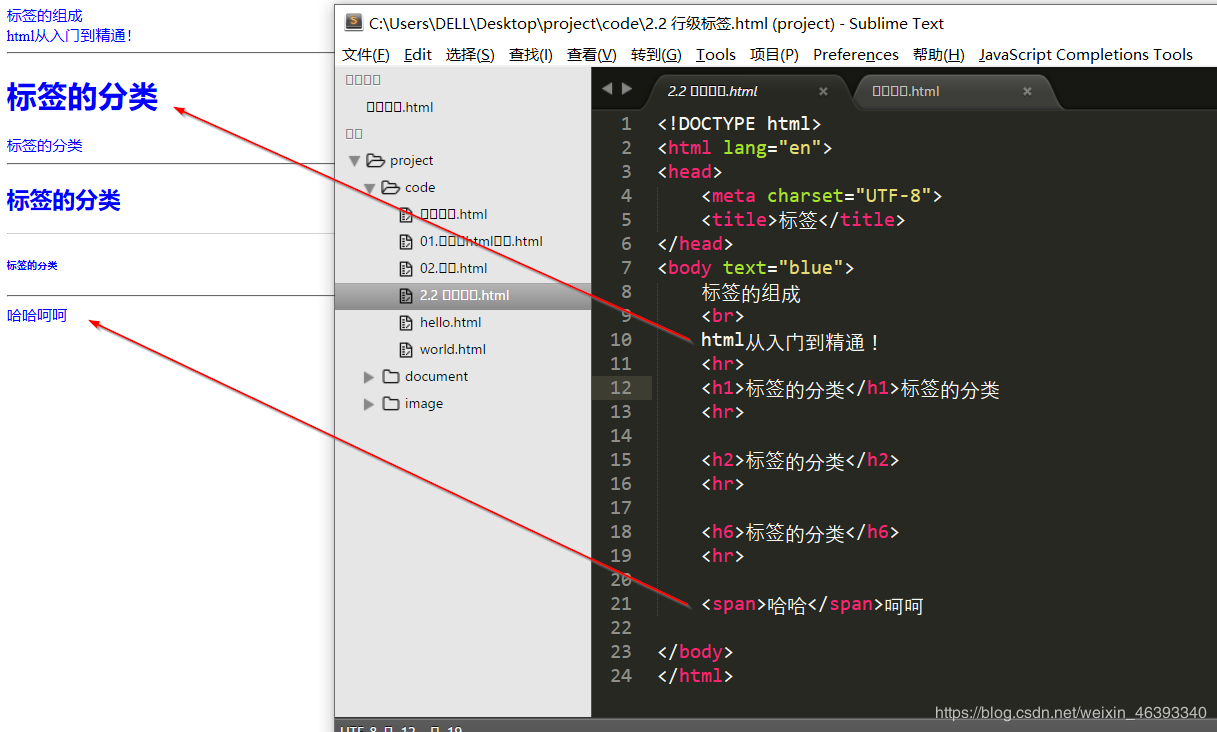1217x732 pixels.
Task: Click the <span>哈哈</span>呵呵 code line
Action: coord(812,605)
